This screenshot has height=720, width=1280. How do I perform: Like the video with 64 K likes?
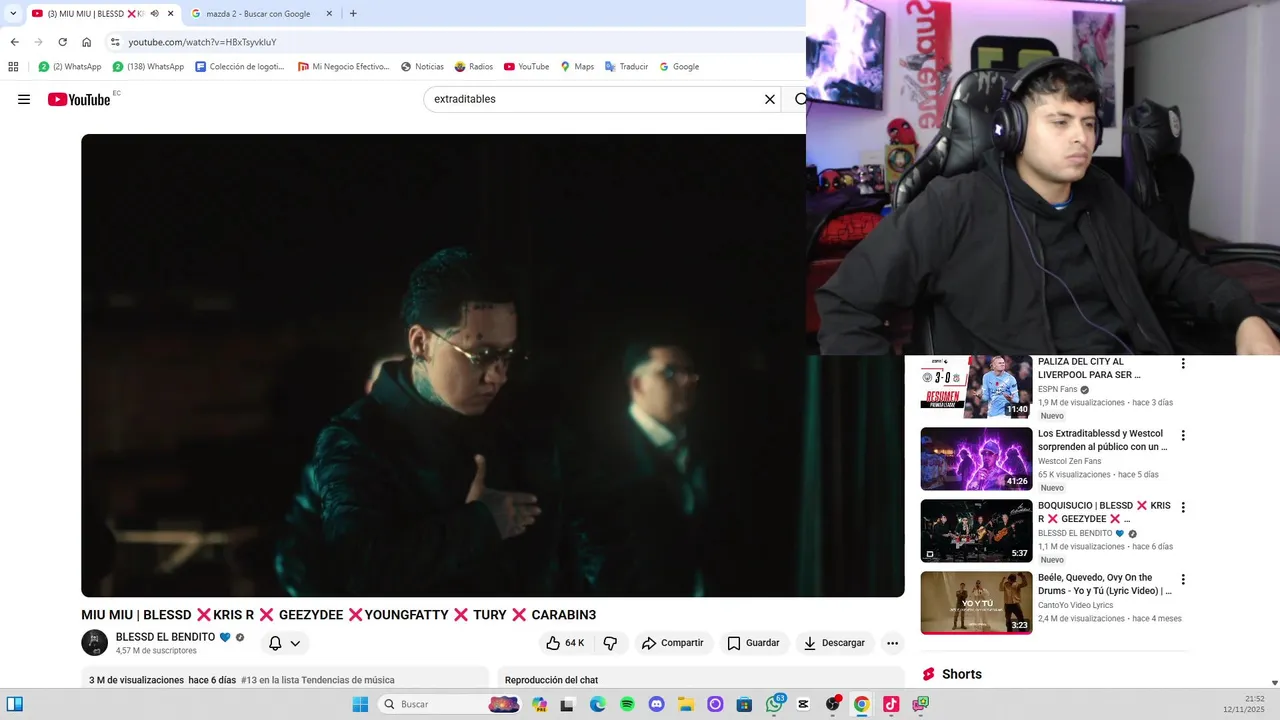(565, 643)
